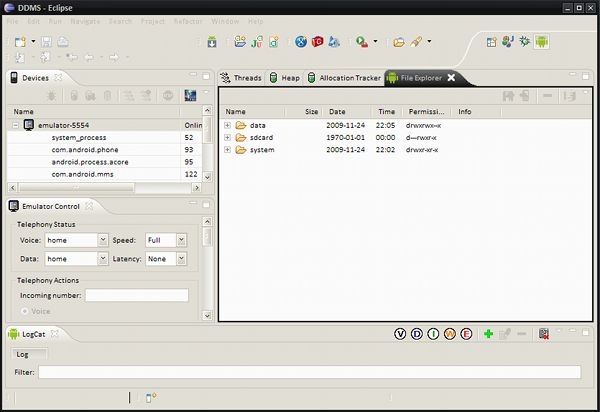Switch to the Allocation Tracker tab
600x412 pixels.
tap(344, 78)
